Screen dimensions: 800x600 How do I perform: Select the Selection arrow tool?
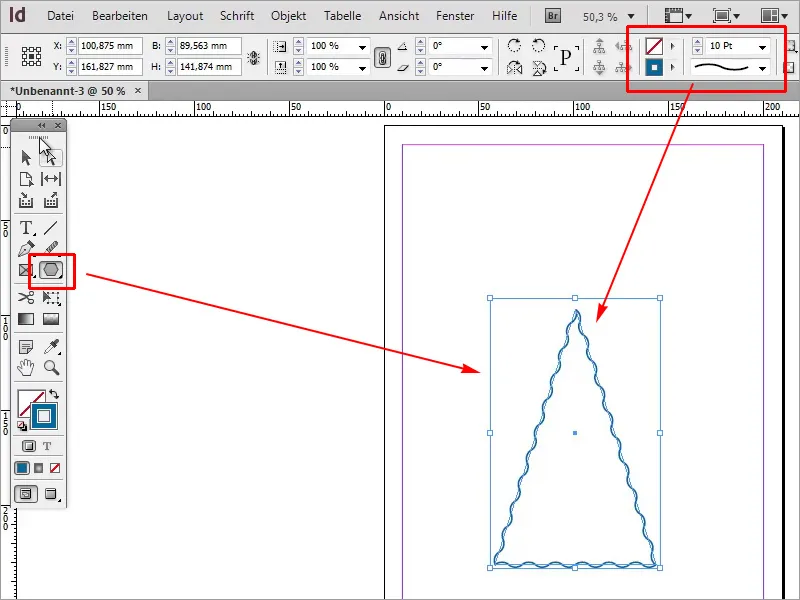[x=27, y=157]
